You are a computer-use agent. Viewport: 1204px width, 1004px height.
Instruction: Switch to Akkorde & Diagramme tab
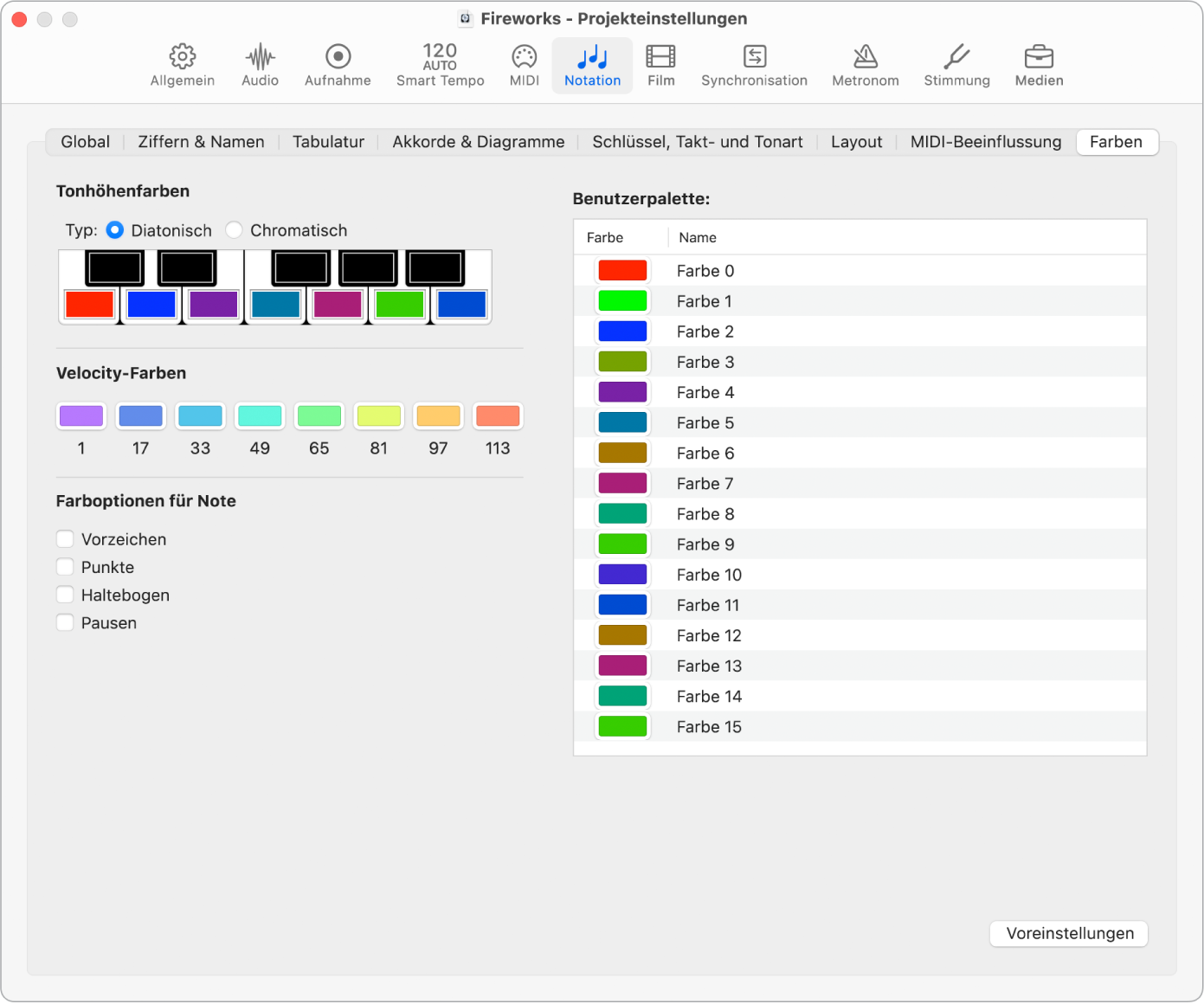478,142
